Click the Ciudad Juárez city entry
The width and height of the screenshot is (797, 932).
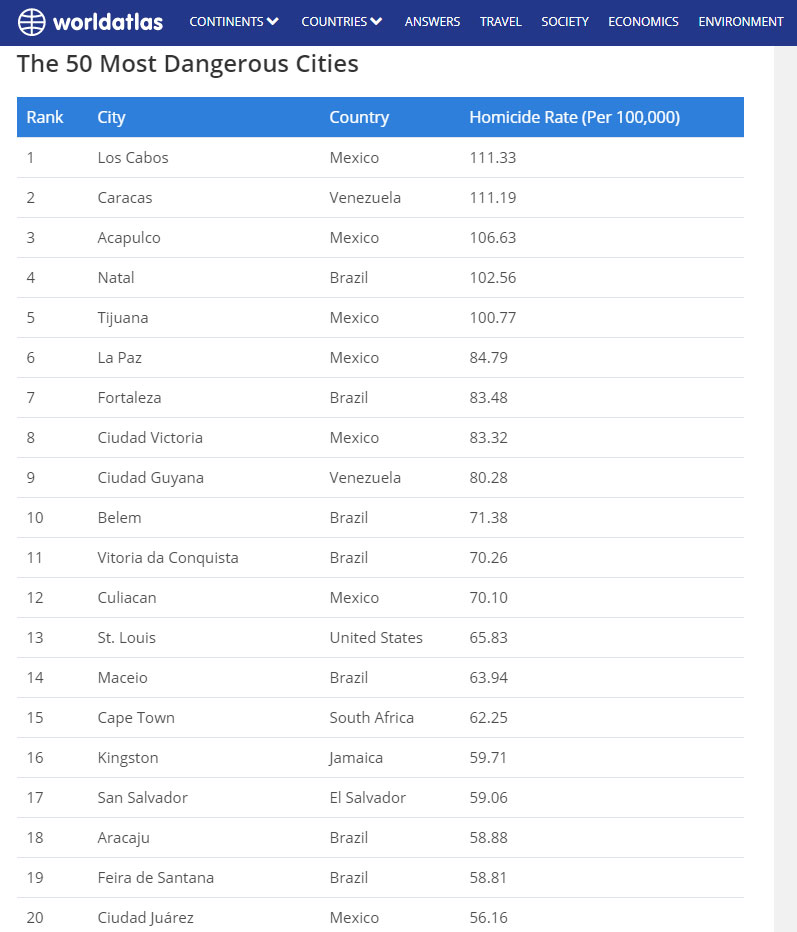click(146, 918)
